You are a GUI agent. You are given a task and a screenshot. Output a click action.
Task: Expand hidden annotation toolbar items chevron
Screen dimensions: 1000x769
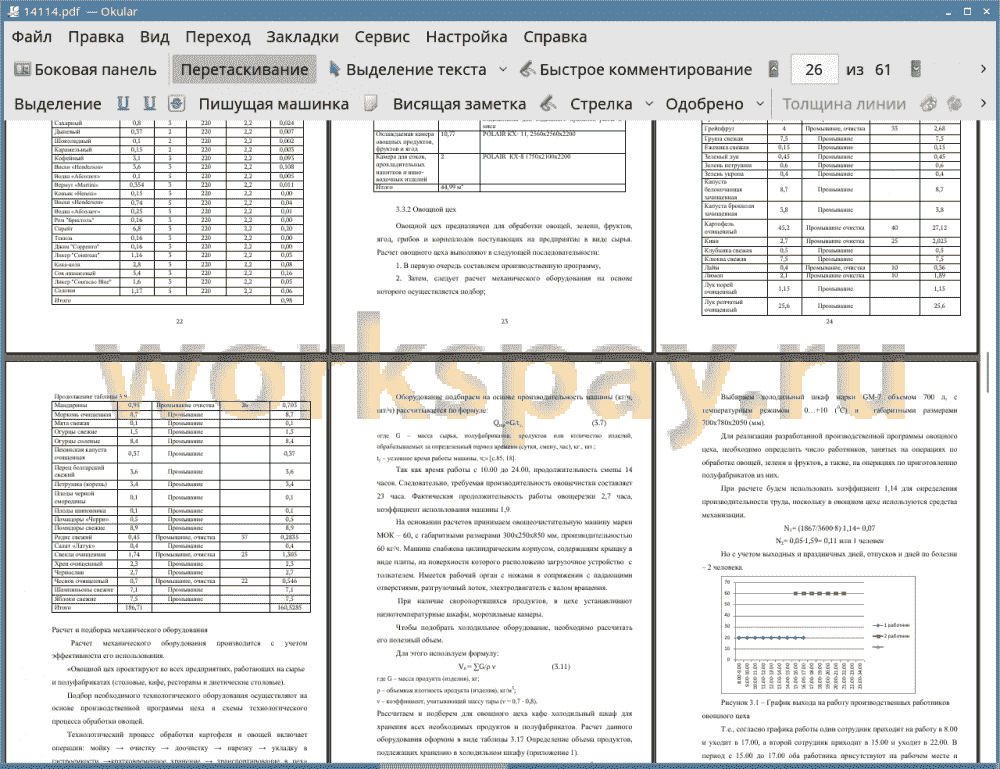point(983,103)
